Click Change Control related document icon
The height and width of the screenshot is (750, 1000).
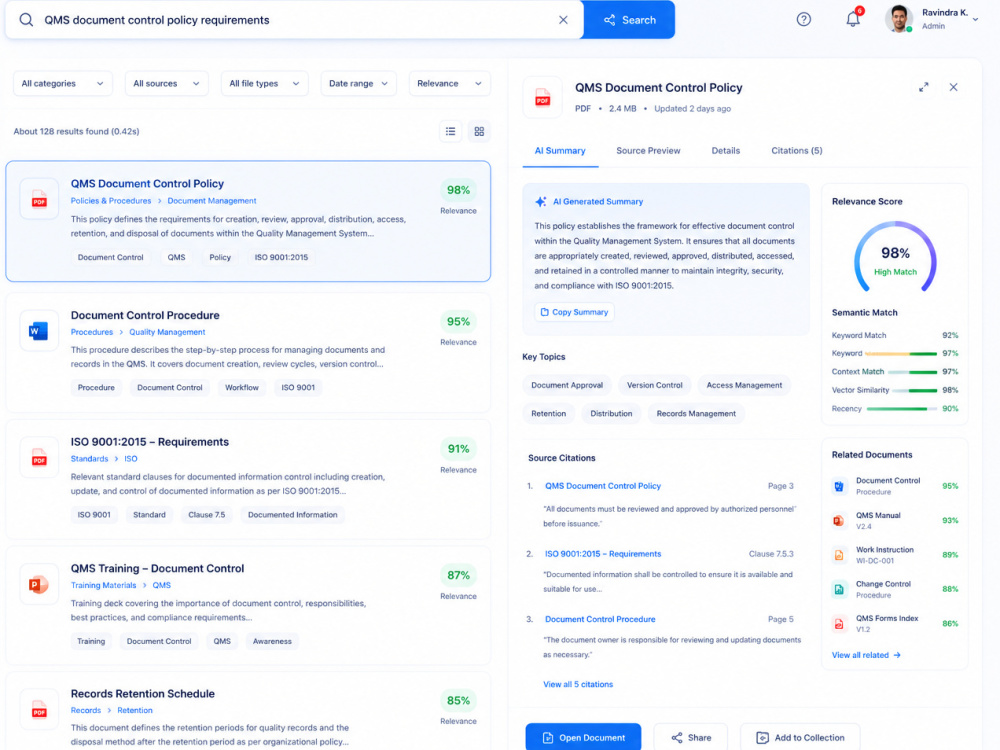coord(839,590)
